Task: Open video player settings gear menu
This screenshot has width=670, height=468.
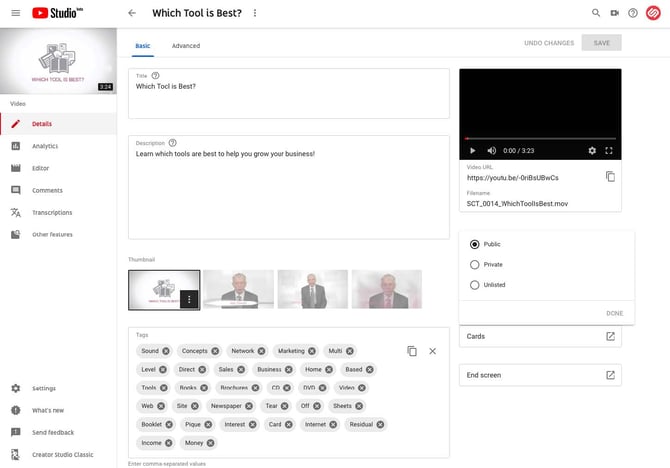Action: [x=591, y=151]
